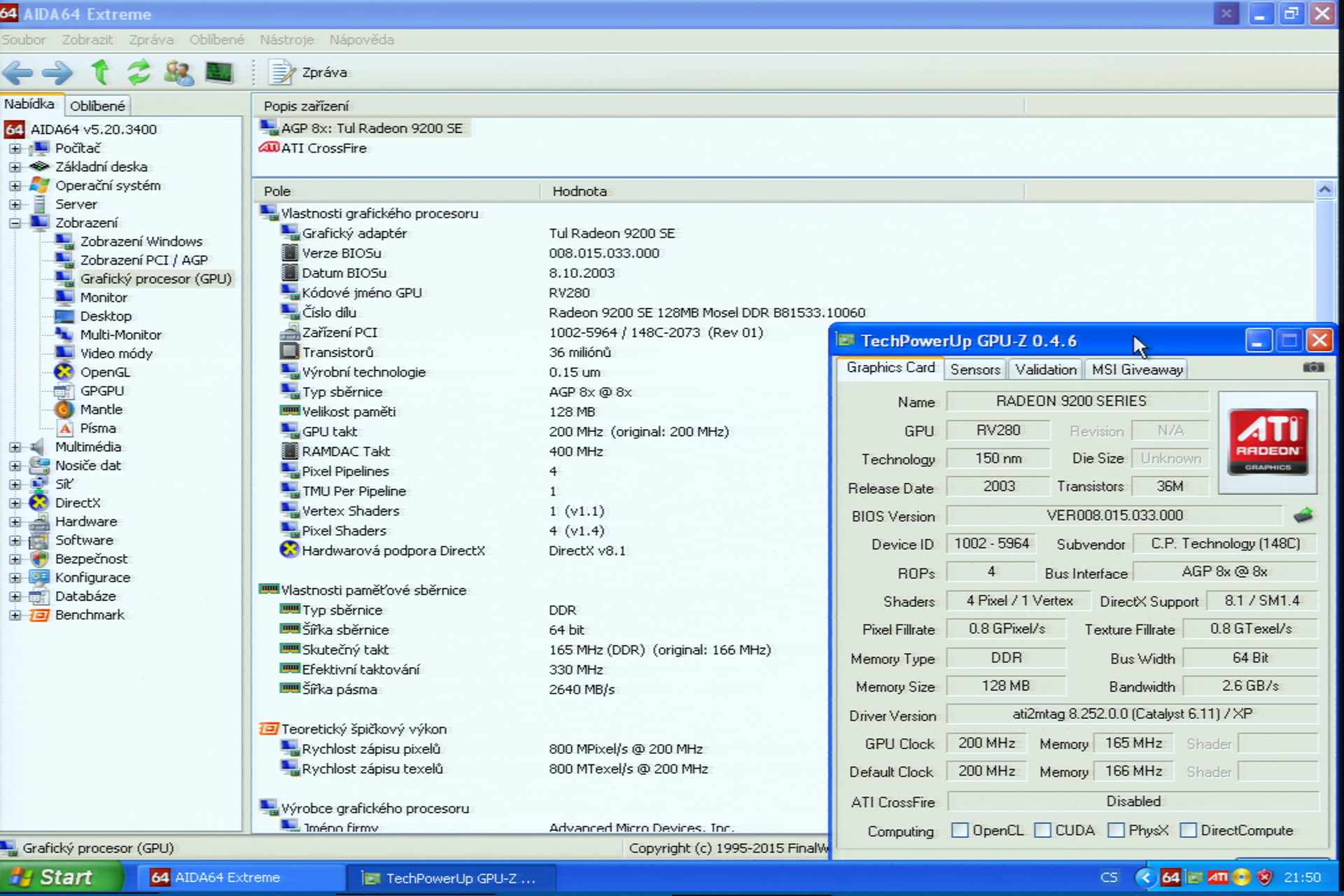Click the Refresh toolbar icon
The width and height of the screenshot is (1344, 896).
coord(139,72)
